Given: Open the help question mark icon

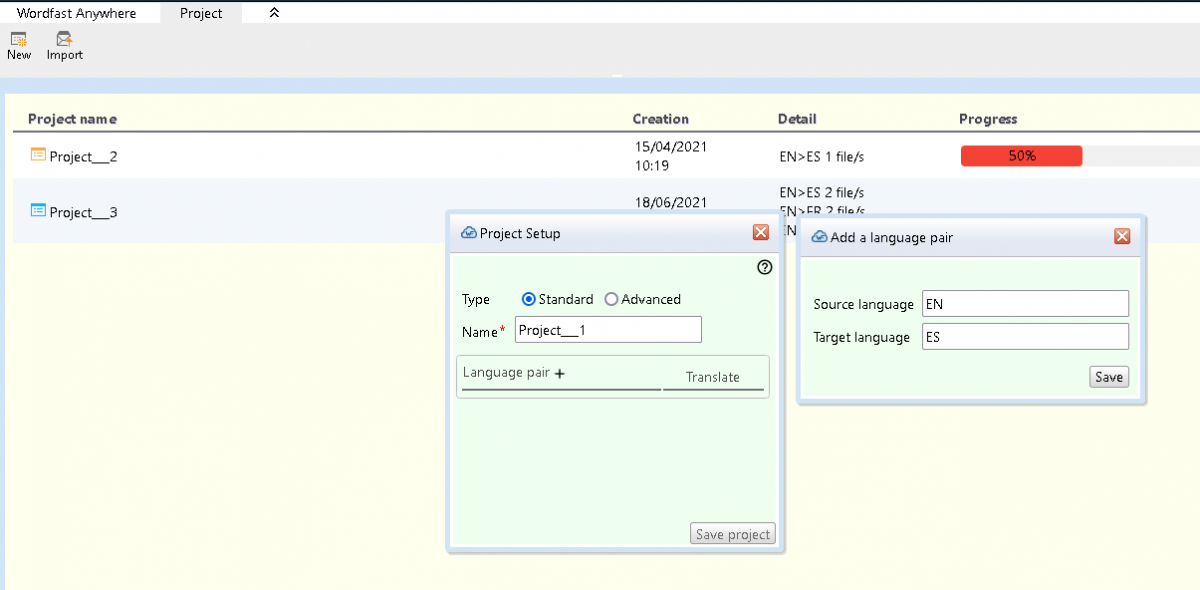Looking at the screenshot, I should [765, 267].
